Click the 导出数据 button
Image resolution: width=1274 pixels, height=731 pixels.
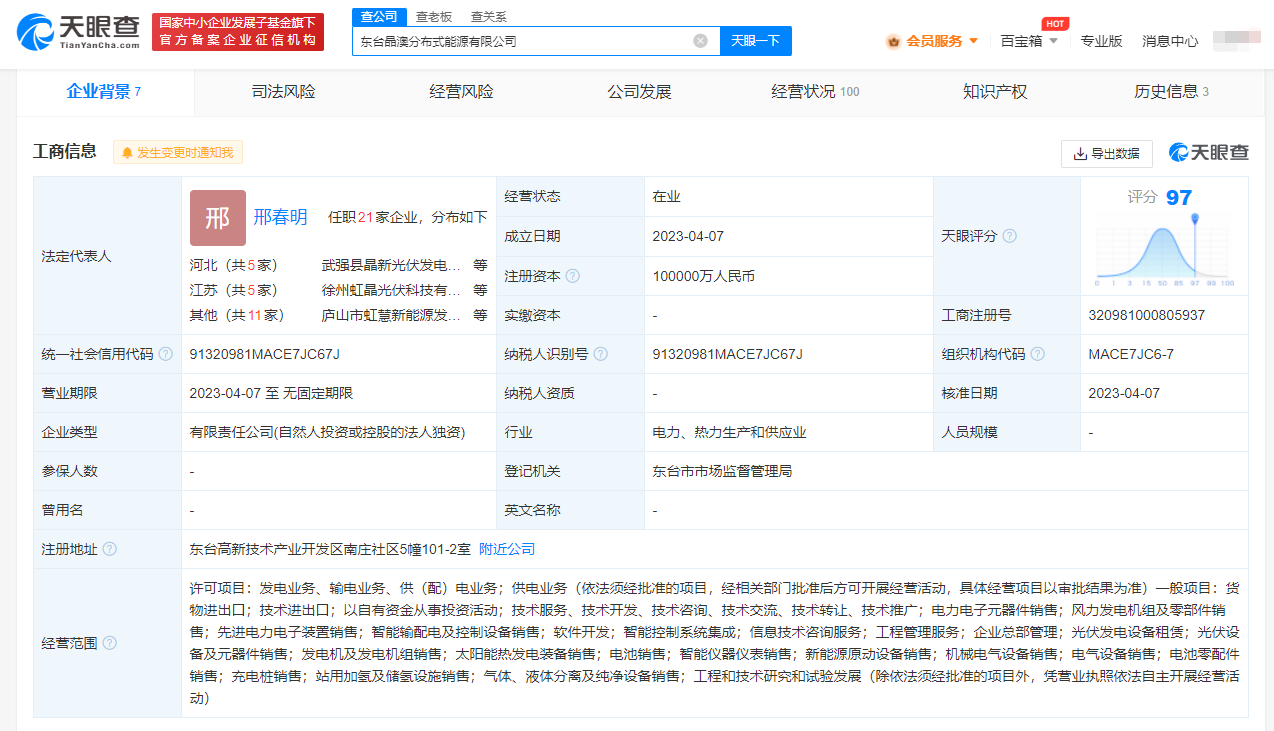tap(1106, 154)
